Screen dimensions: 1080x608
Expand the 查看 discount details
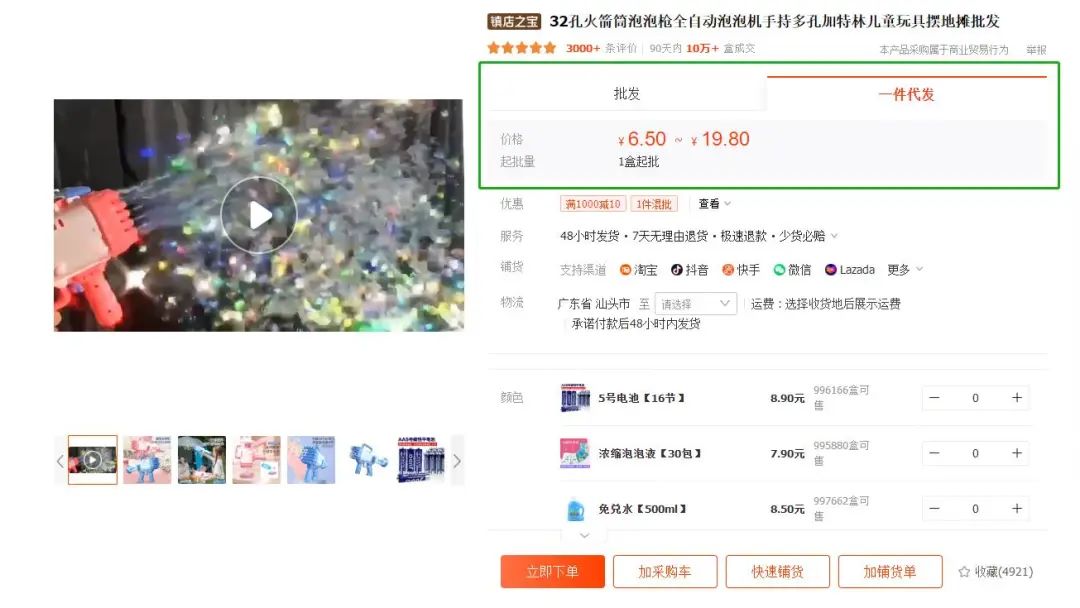[x=714, y=204]
